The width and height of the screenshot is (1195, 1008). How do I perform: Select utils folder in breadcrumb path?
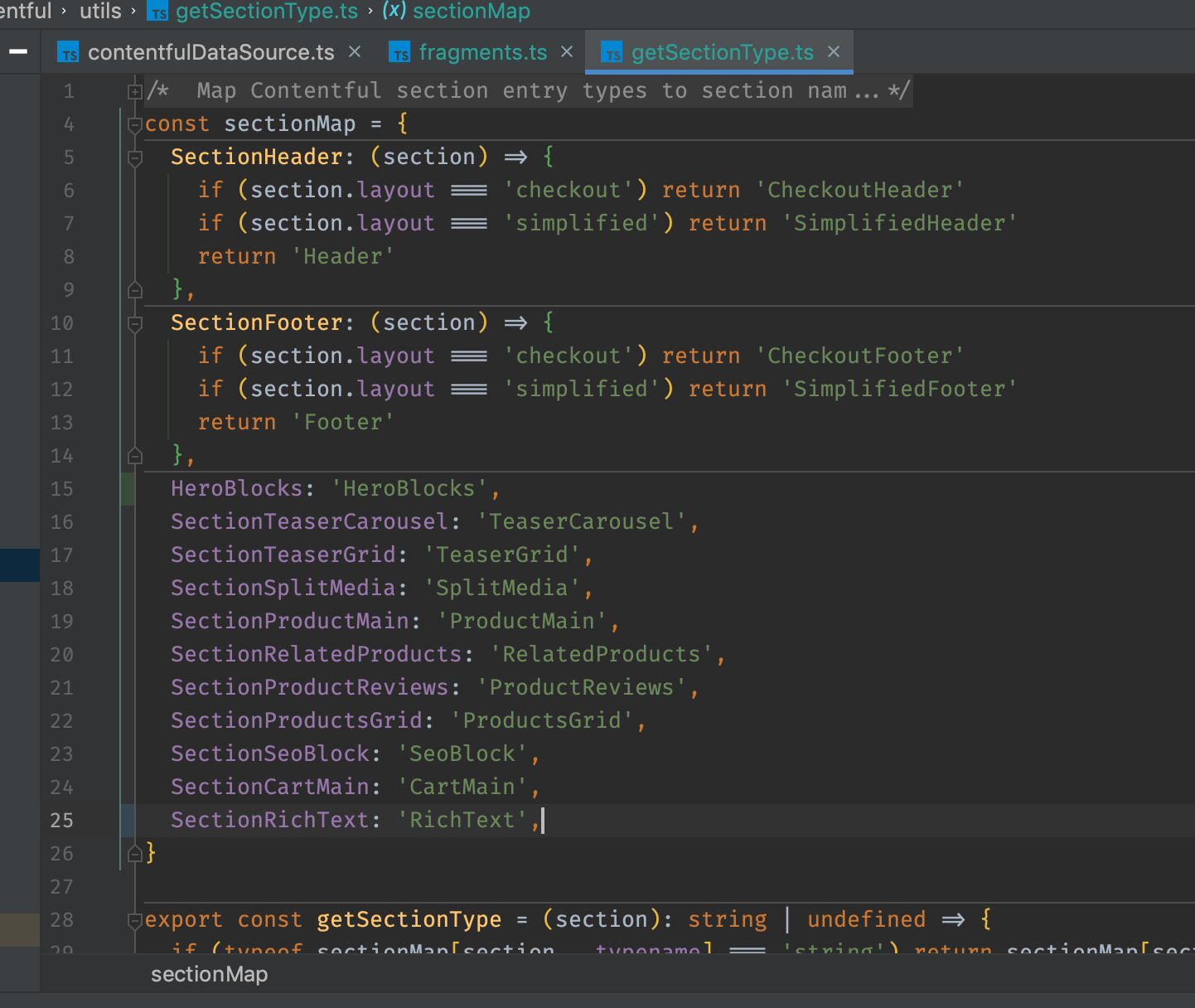pyautogui.click(x=100, y=12)
